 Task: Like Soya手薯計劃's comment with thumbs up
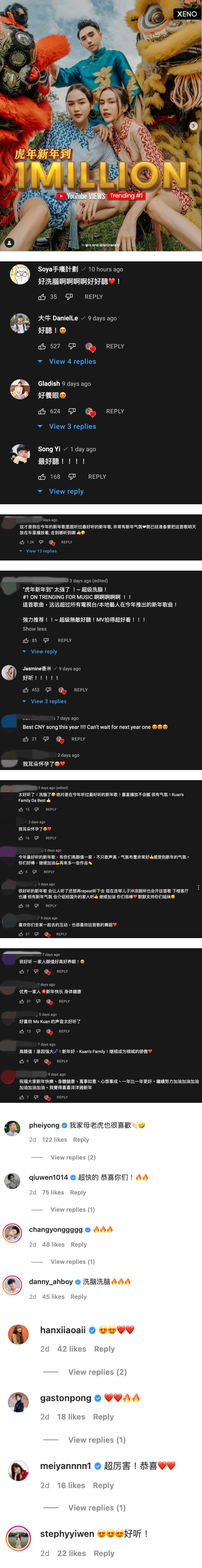point(42,297)
